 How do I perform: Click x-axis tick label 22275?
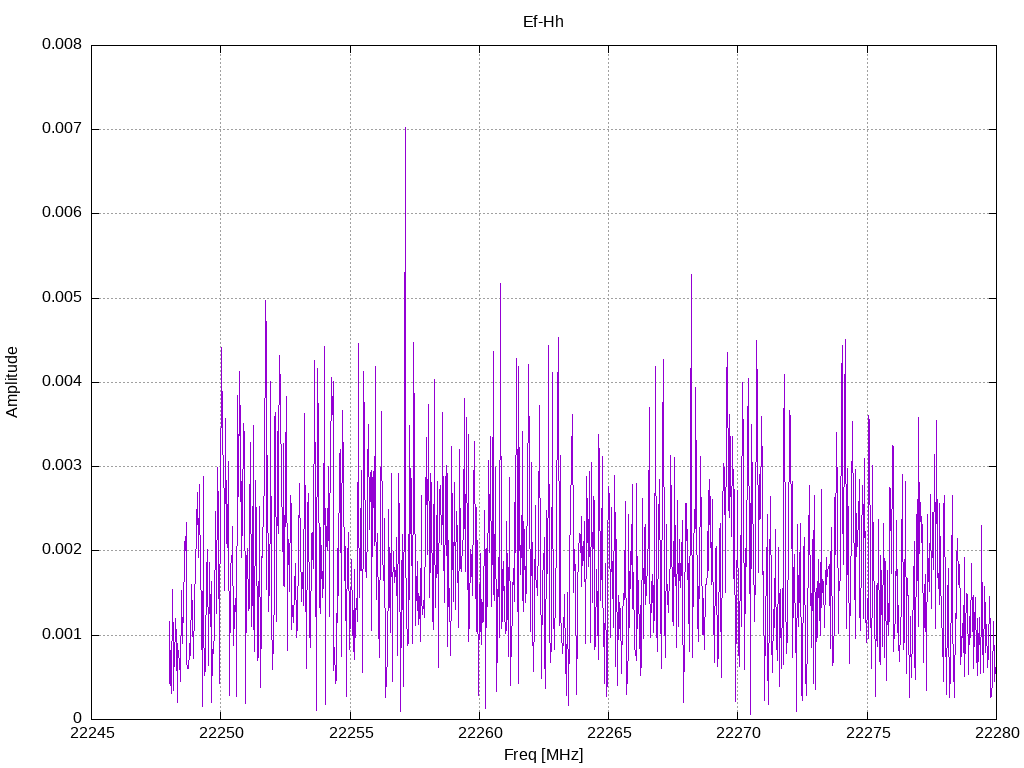(868, 733)
